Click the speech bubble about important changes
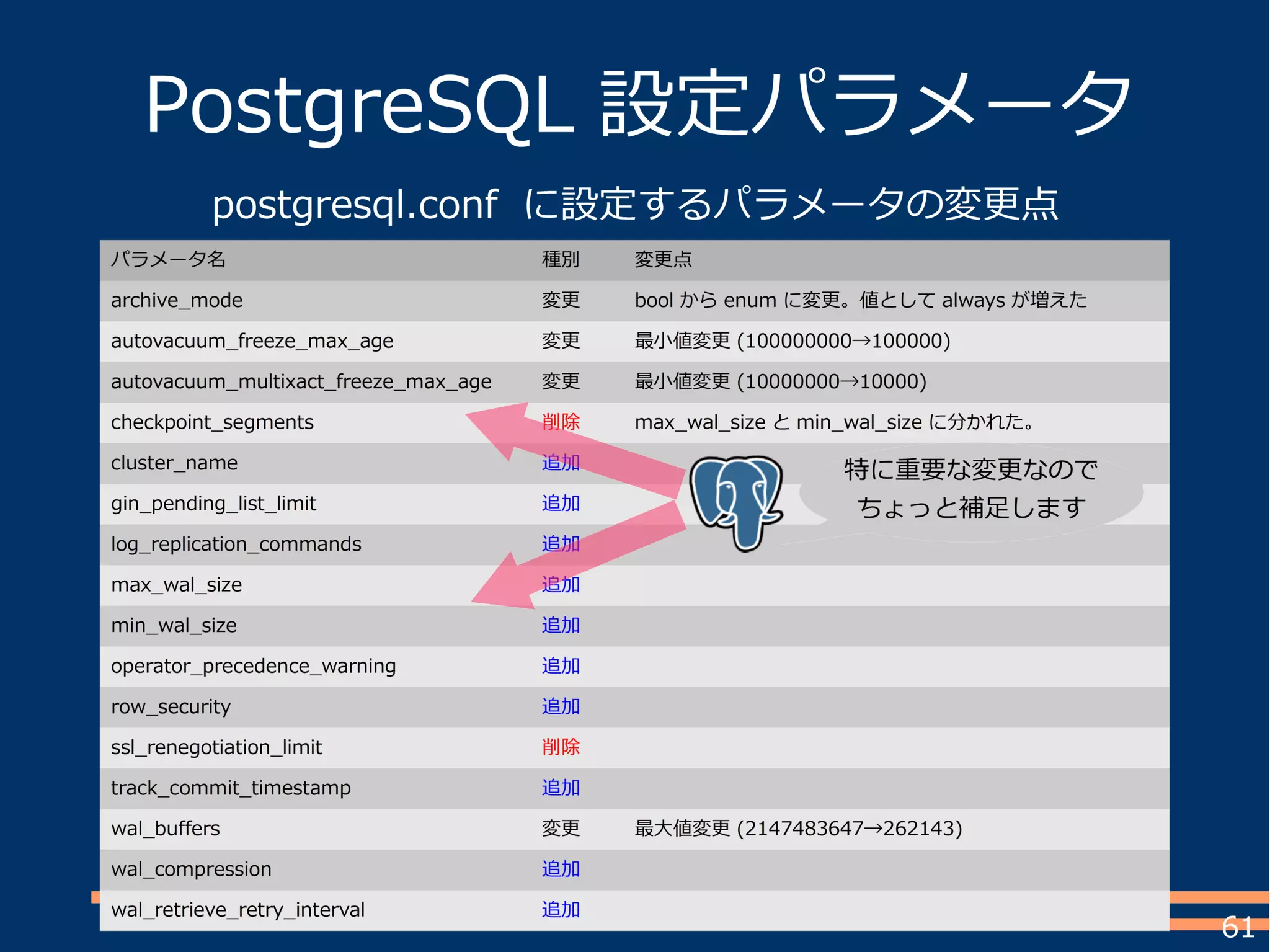This screenshot has height=952, width=1270. 970,489
